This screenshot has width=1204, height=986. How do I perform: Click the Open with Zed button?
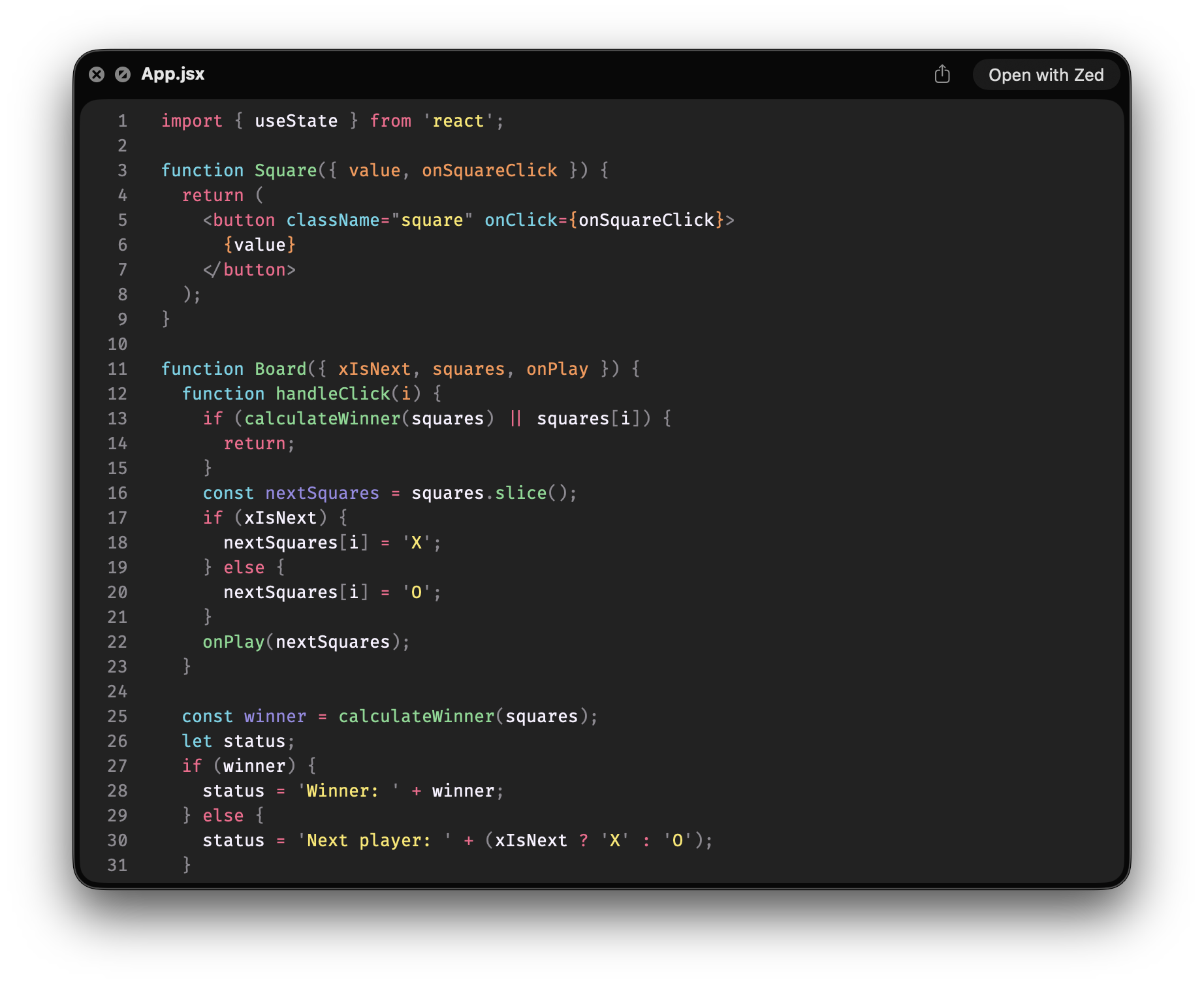[1045, 75]
